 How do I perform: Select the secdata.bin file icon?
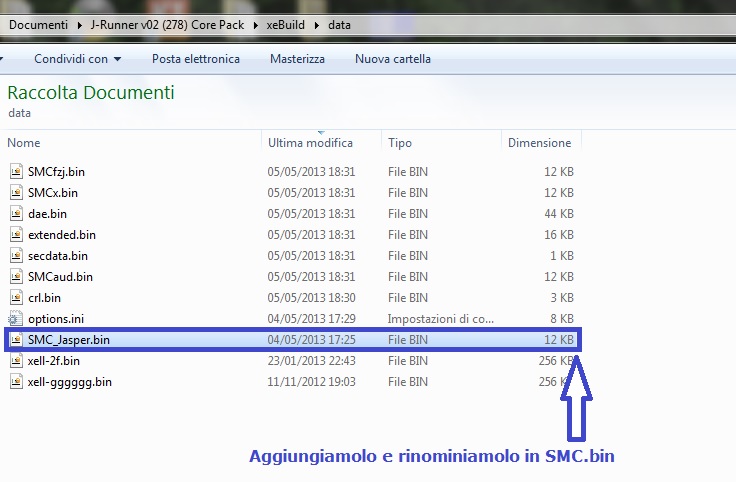point(16,255)
